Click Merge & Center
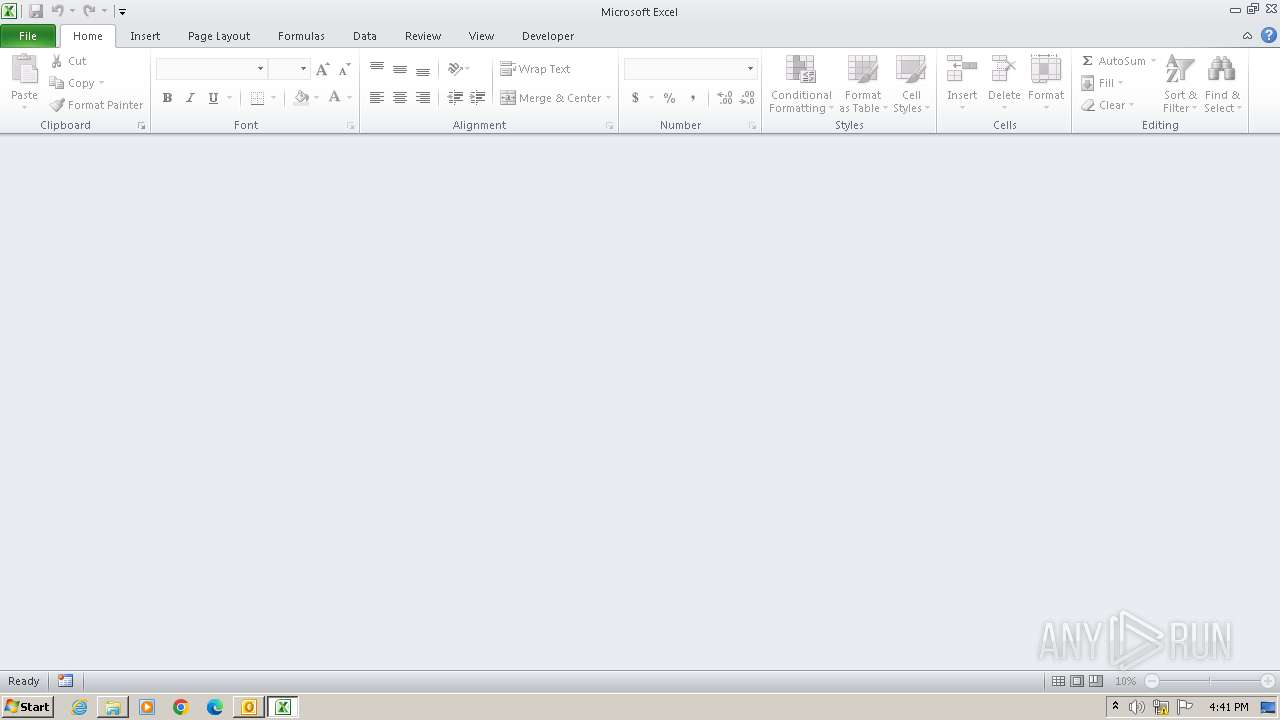This screenshot has width=1280, height=720. pos(551,98)
